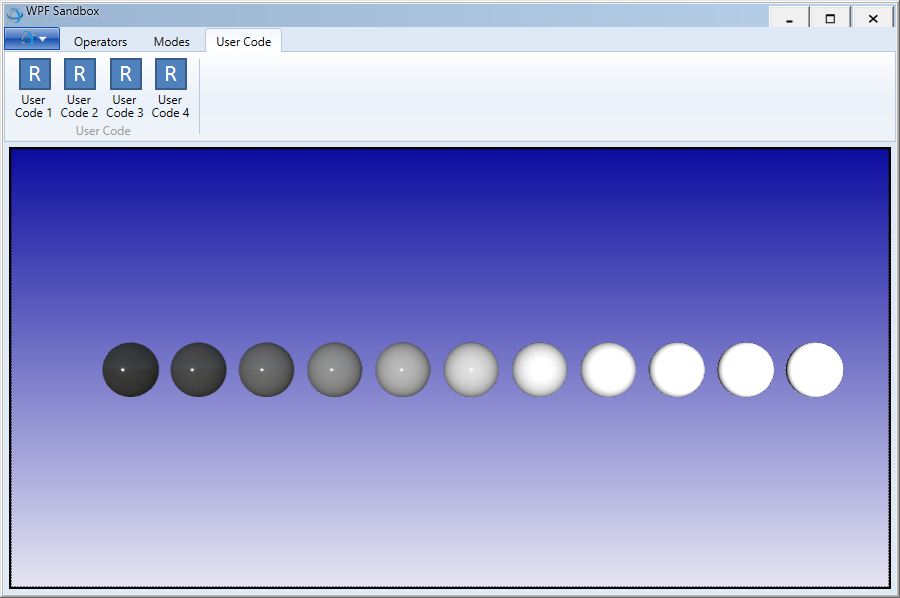The height and width of the screenshot is (598, 900).
Task: Open the blue application menu dropdown
Action: 32,39
